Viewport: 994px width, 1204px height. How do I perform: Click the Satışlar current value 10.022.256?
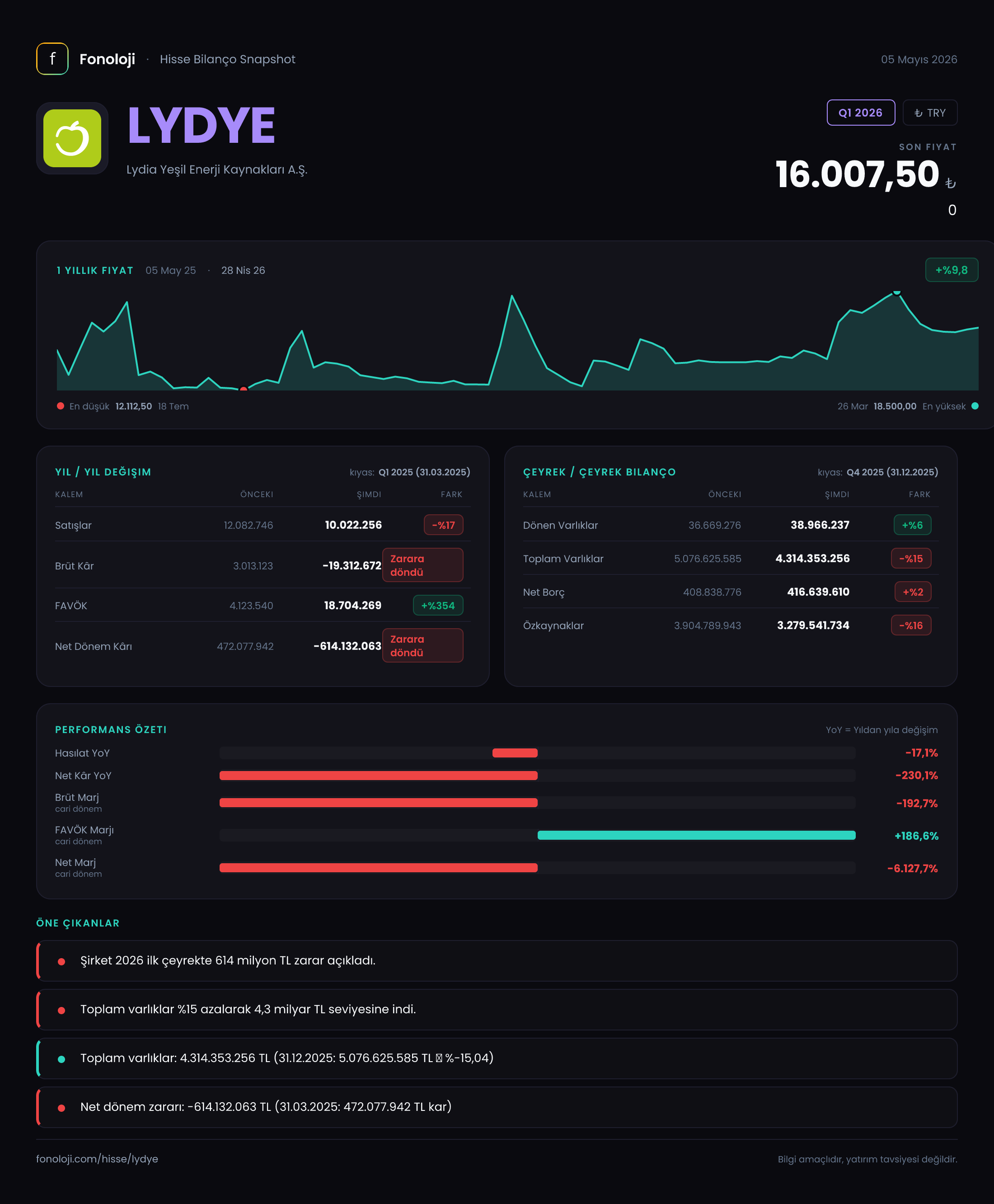point(353,525)
